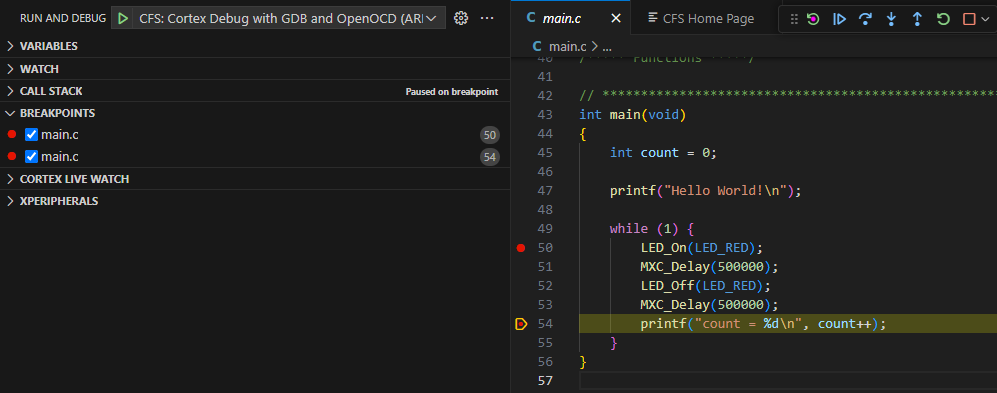Click the CFS Home Page tab icon
Screen dimensions: 997x393
click(x=653, y=18)
